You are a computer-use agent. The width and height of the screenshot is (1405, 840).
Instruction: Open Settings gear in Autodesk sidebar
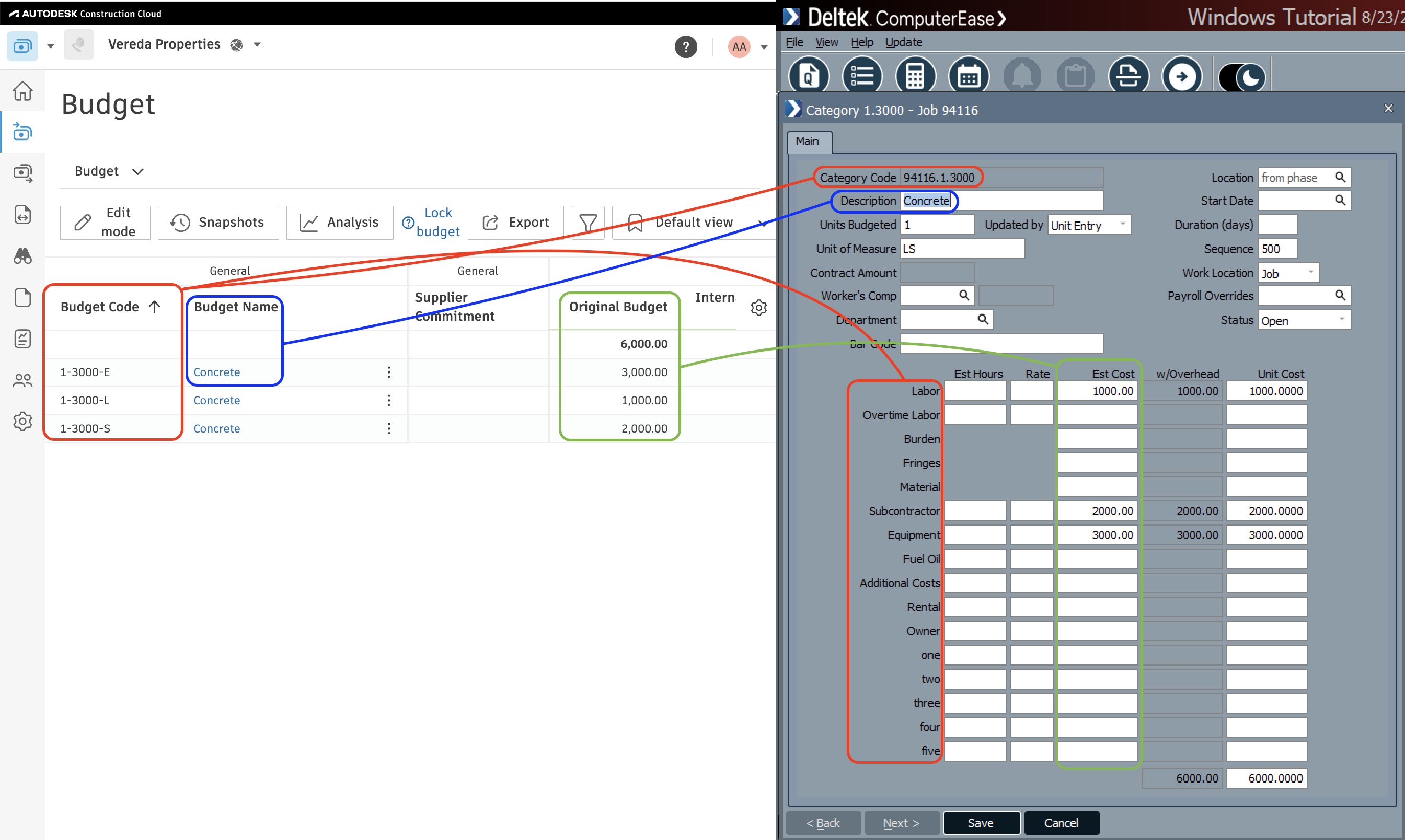[x=22, y=422]
